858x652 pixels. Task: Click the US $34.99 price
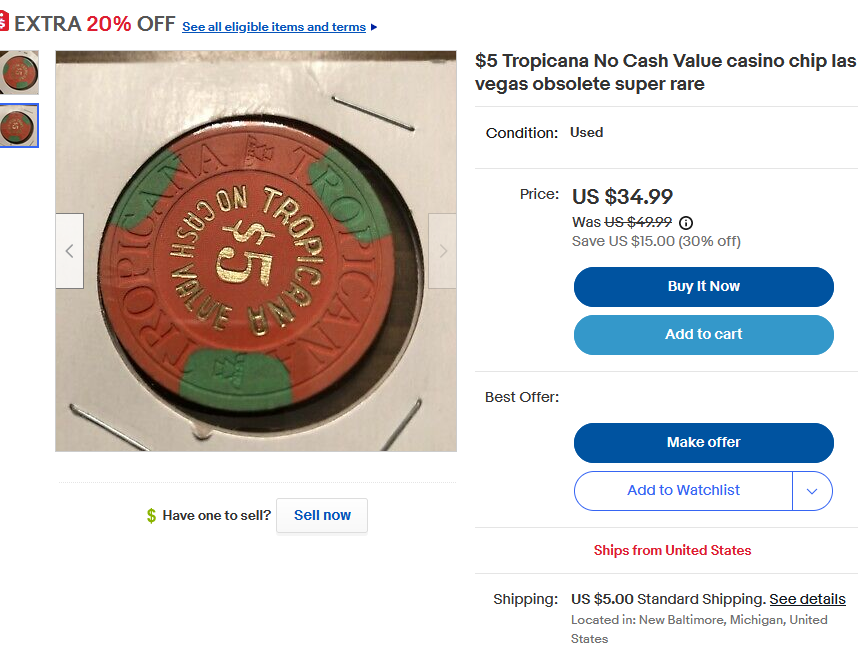click(622, 197)
